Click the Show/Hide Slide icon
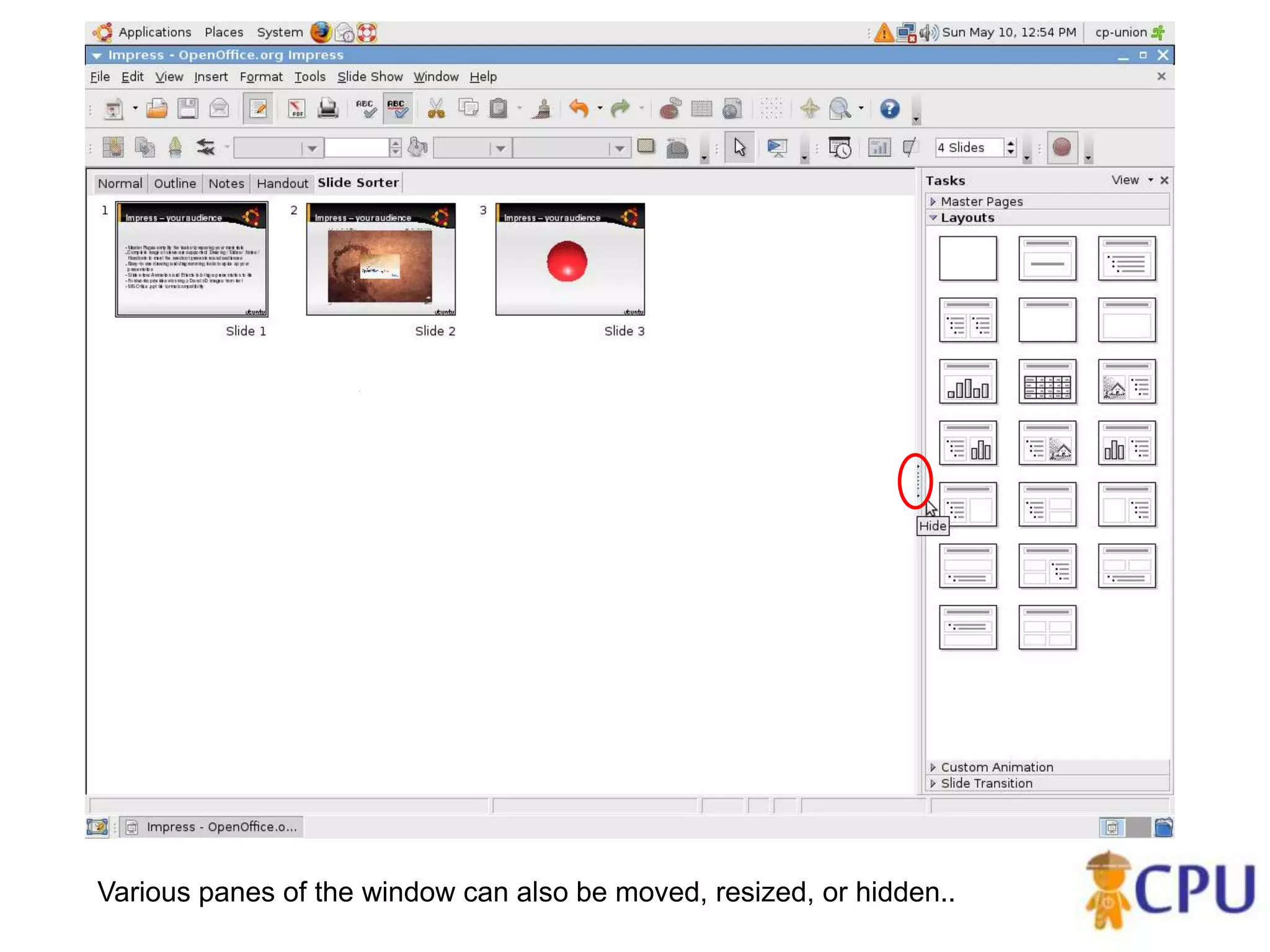1270x952 pixels. (x=909, y=148)
